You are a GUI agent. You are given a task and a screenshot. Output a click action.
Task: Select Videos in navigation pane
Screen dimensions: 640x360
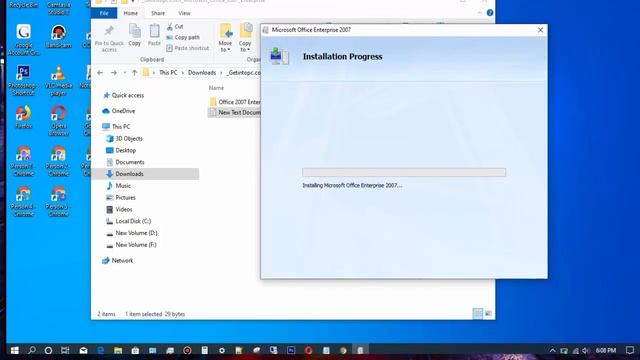[x=124, y=209]
